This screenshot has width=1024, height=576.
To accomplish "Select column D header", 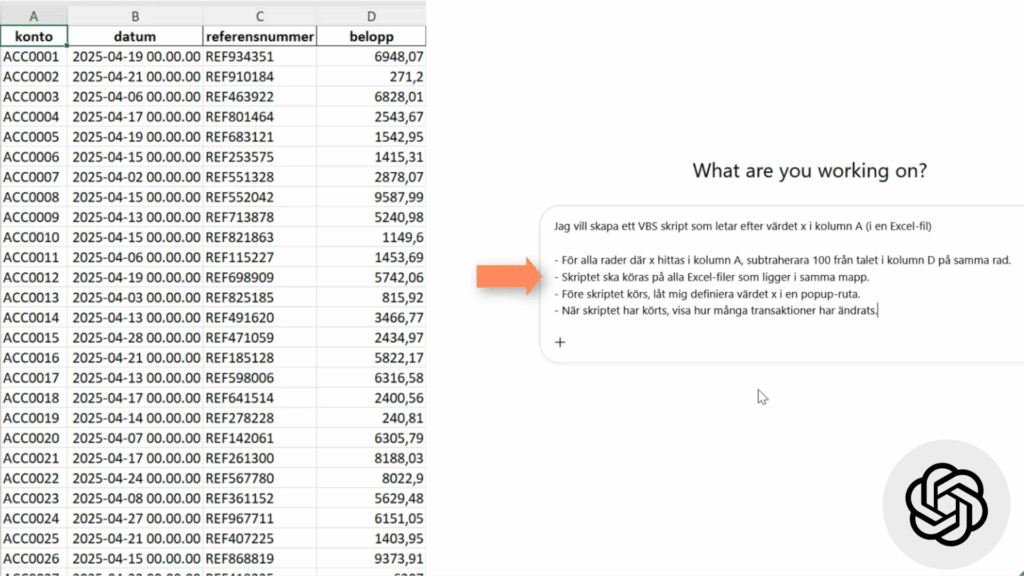I will (x=372, y=16).
